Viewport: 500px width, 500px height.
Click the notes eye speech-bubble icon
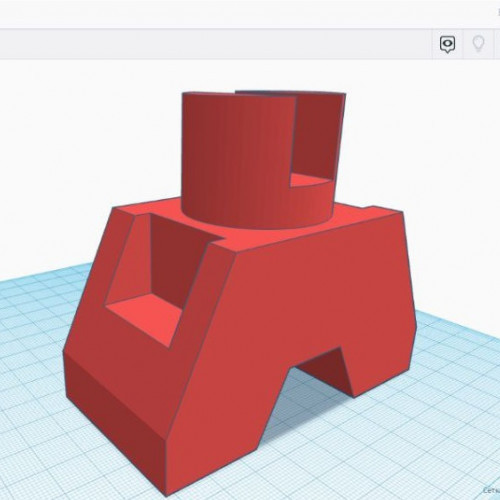447,44
